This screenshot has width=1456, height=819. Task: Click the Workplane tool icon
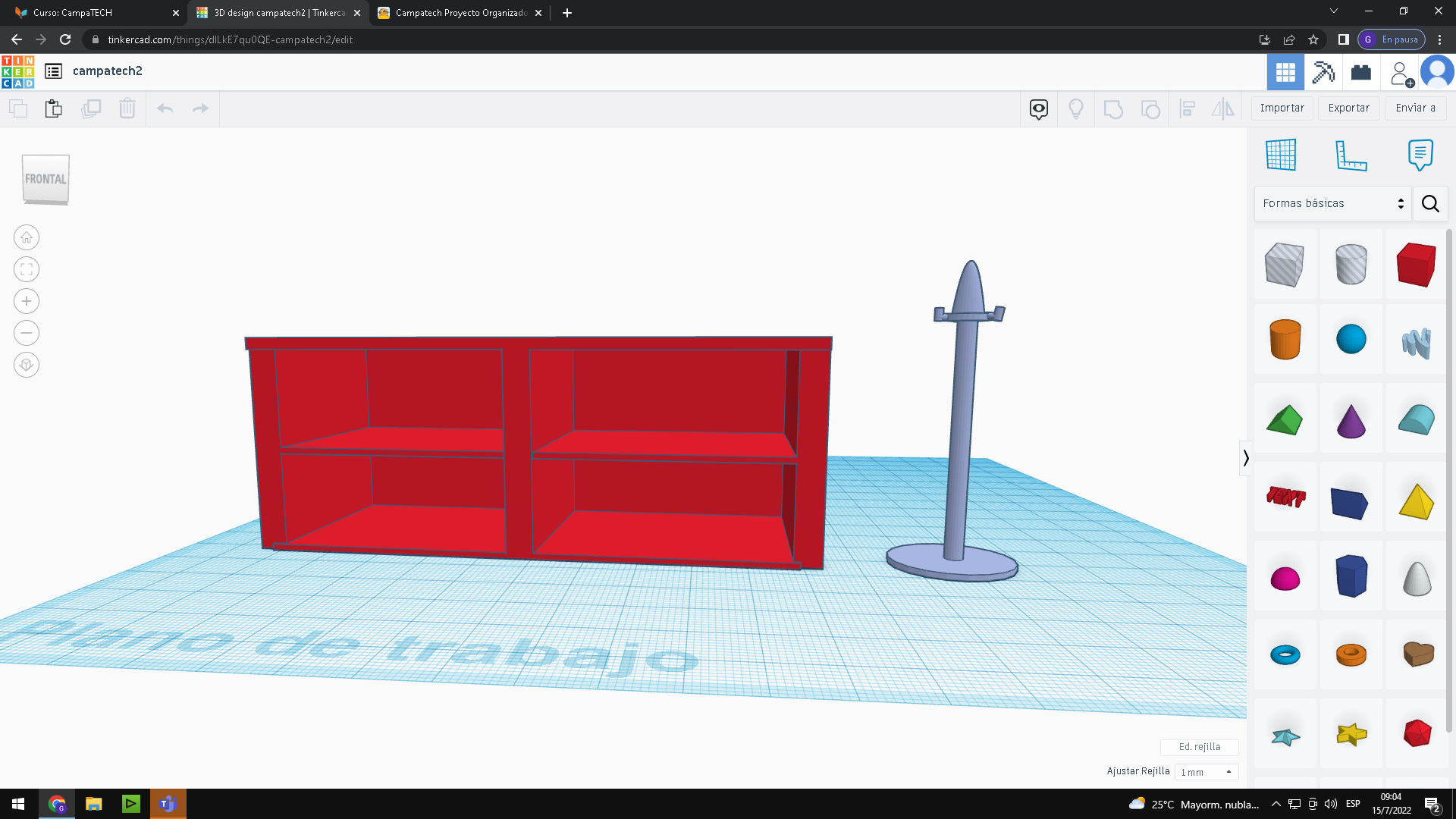click(1281, 155)
